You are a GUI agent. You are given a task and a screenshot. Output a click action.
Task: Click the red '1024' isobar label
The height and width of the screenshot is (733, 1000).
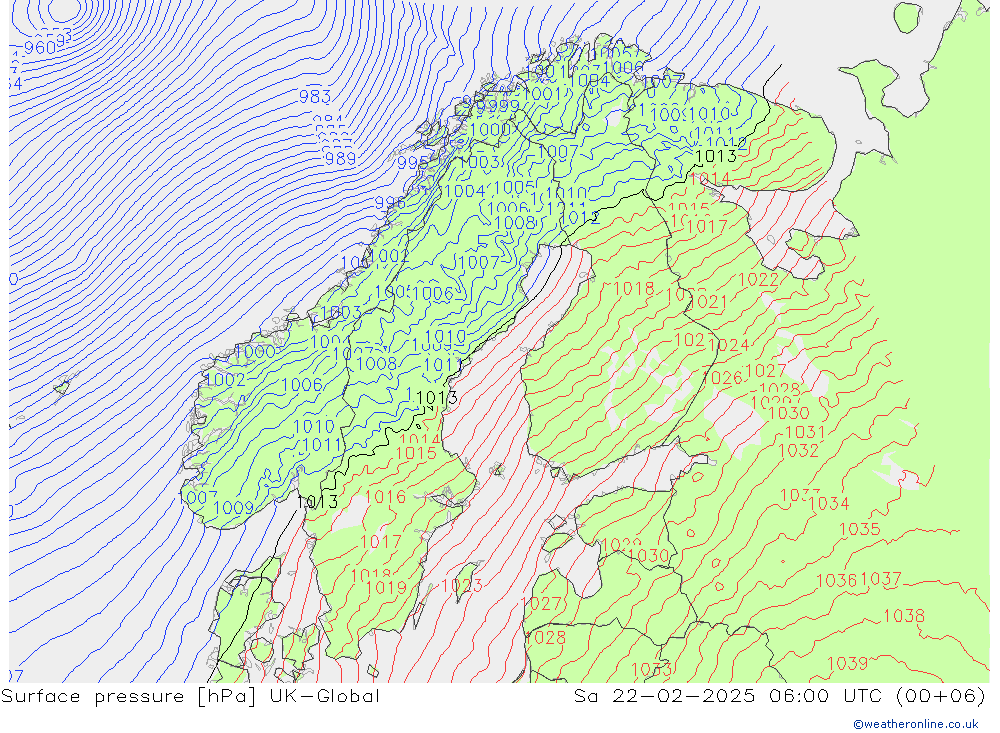(x=728, y=346)
